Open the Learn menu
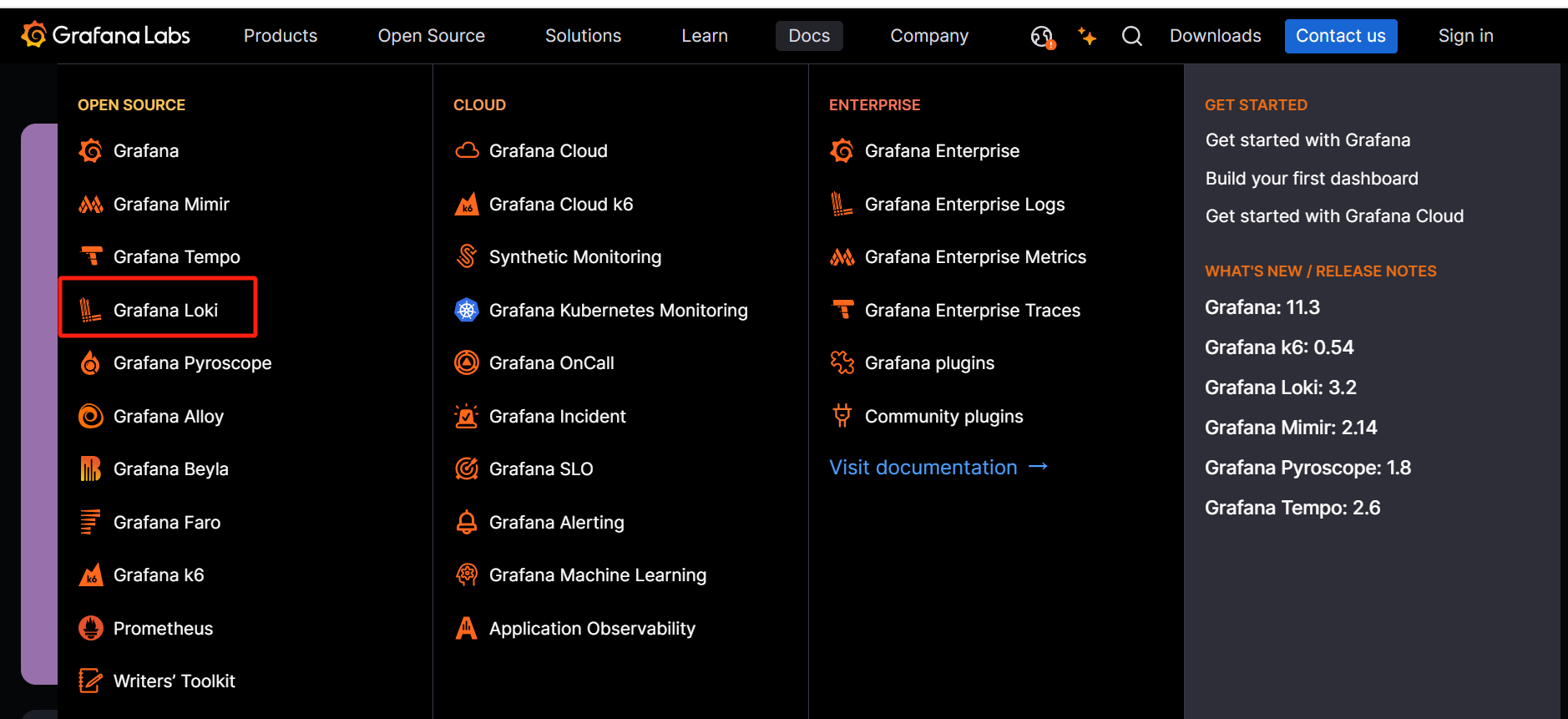1568x719 pixels. (x=705, y=36)
